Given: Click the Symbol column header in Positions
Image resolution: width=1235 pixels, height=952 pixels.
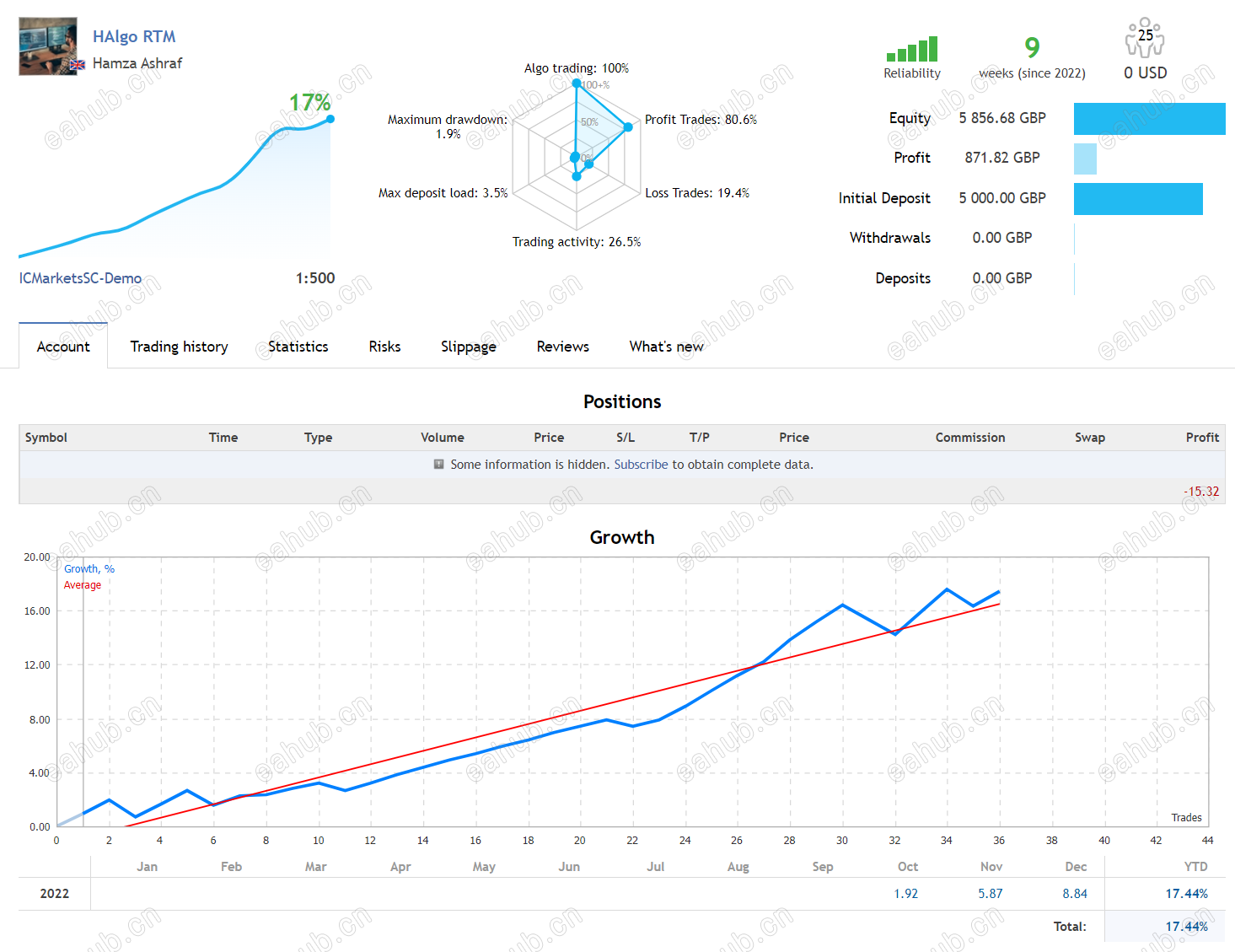Looking at the screenshot, I should (x=46, y=438).
